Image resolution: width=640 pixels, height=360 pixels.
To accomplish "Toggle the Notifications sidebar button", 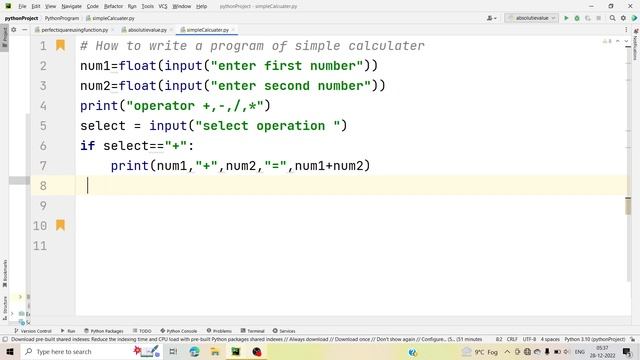I will click(x=636, y=44).
